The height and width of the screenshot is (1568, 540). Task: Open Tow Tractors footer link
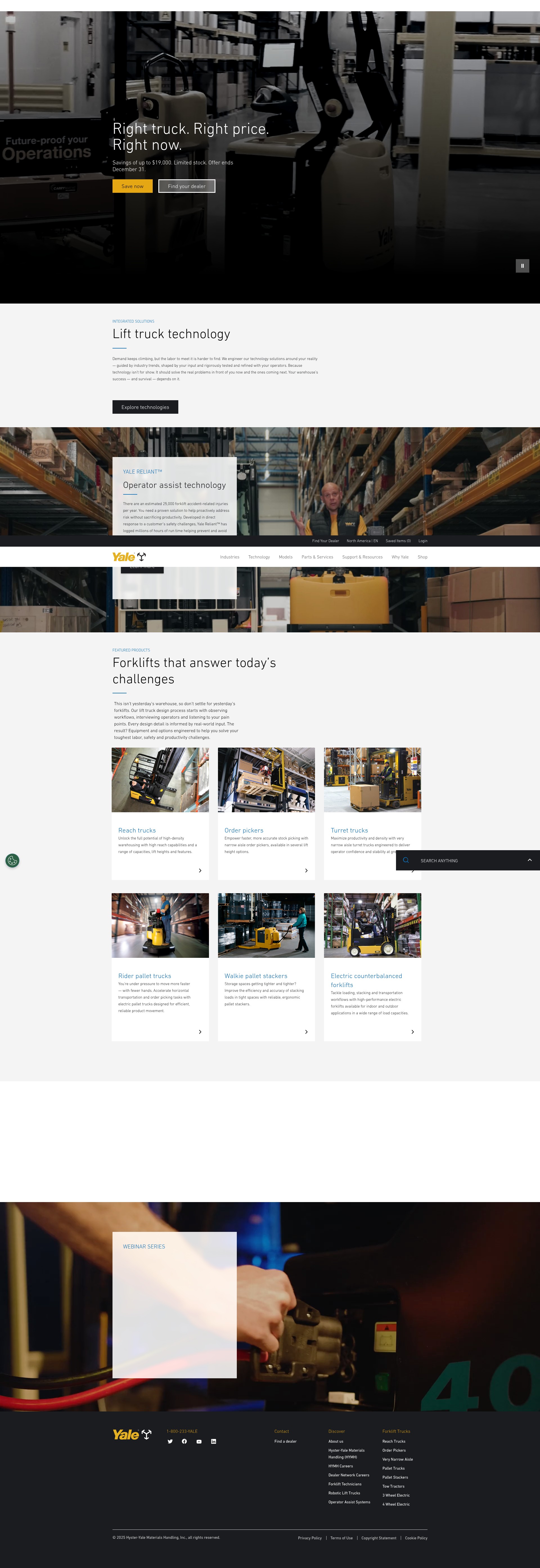pos(393,1486)
